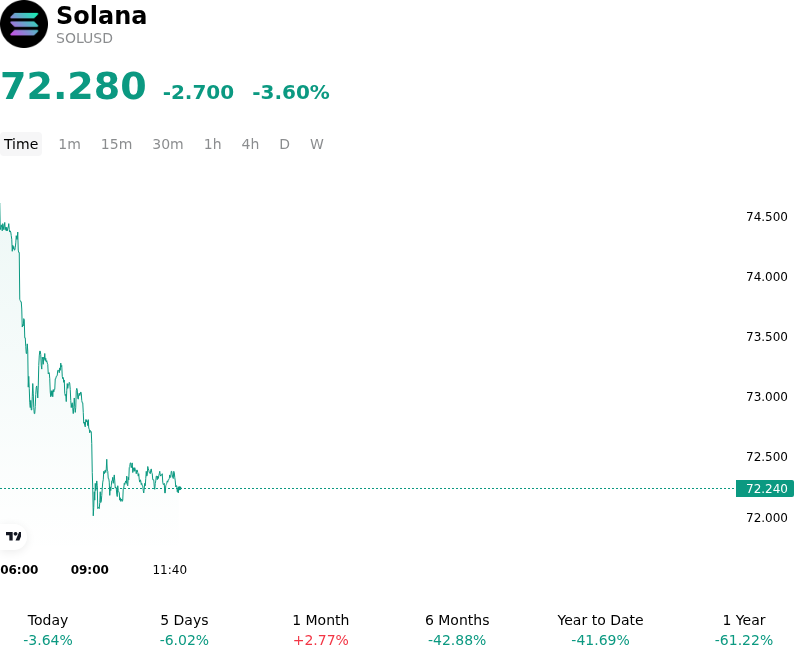The image size is (800, 660).
Task: Select the 30m interval
Action: tap(168, 144)
